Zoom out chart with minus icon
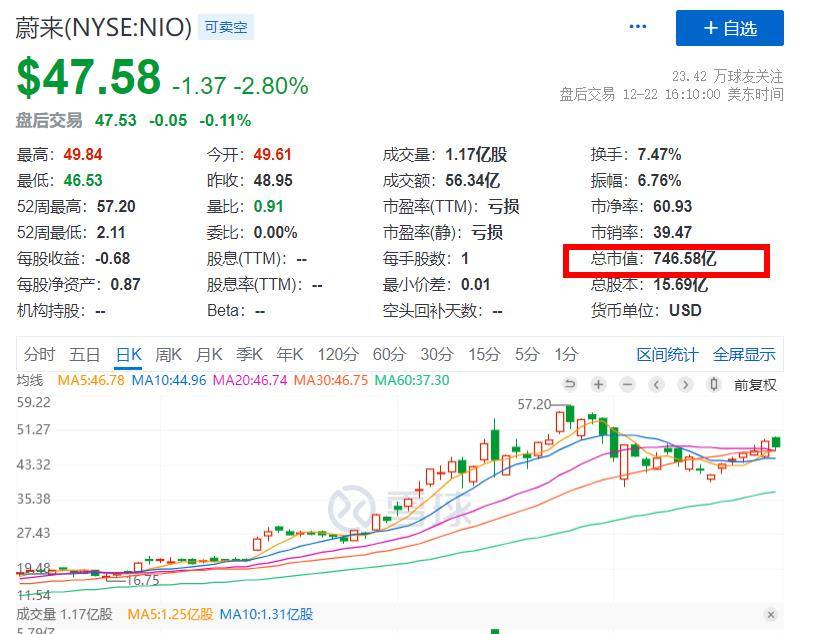This screenshot has width=830, height=634. click(x=627, y=384)
